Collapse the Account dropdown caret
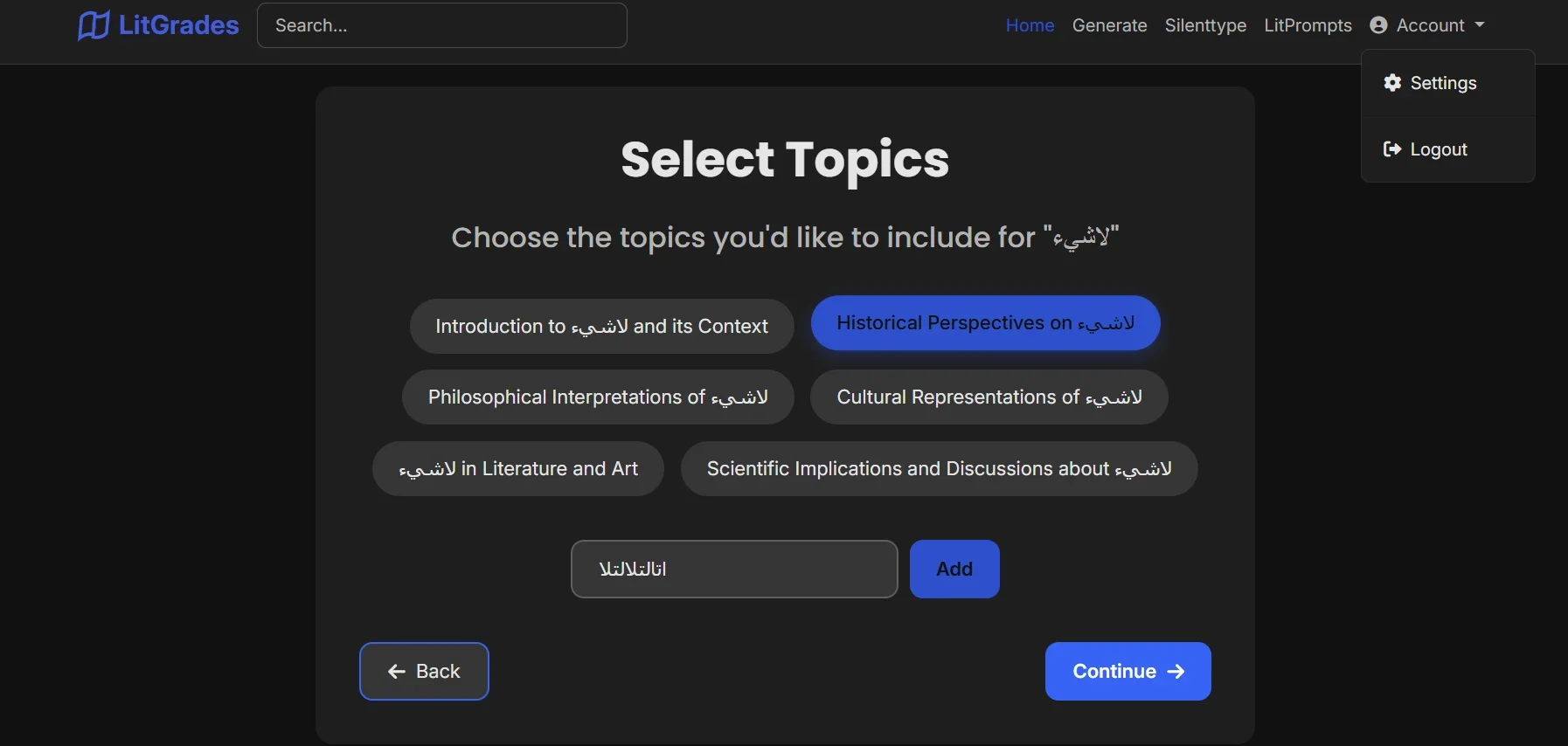 pyautogui.click(x=1480, y=25)
